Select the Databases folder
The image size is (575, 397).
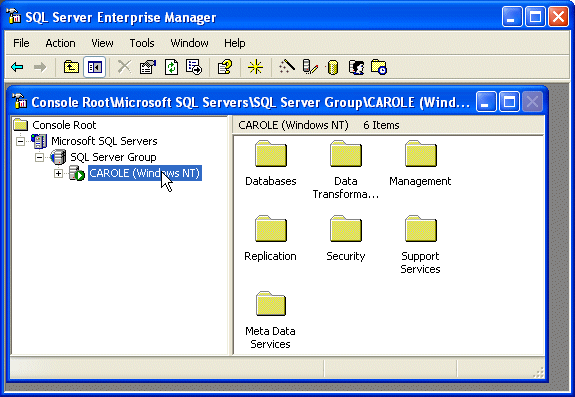pos(271,163)
